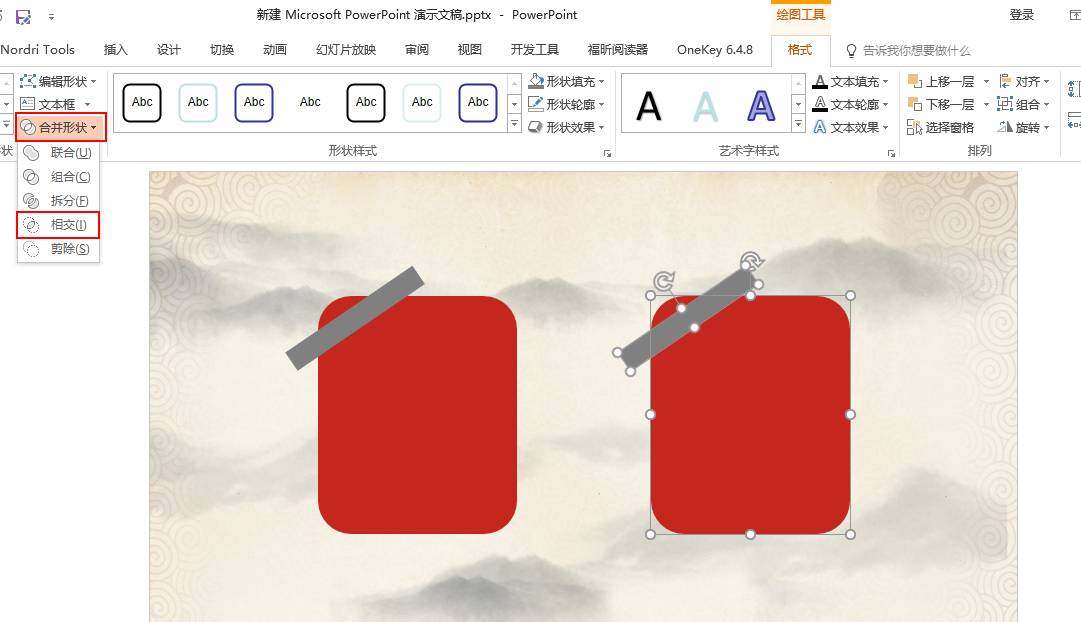Click the save icon in quick access toolbar

23,16
